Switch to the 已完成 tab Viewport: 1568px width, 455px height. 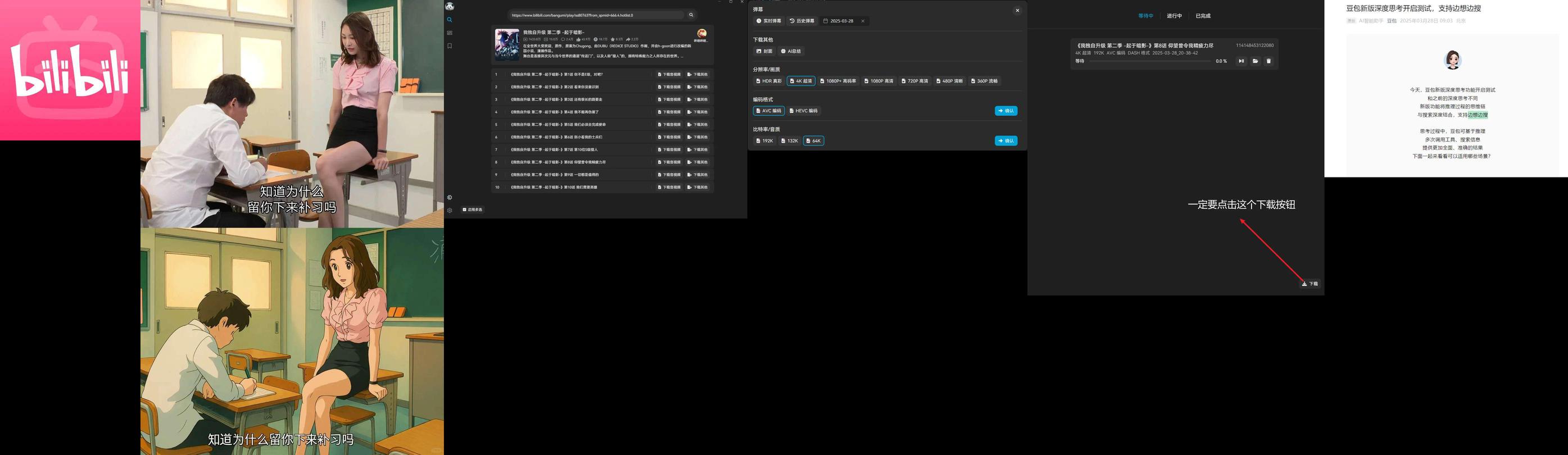pyautogui.click(x=1203, y=16)
